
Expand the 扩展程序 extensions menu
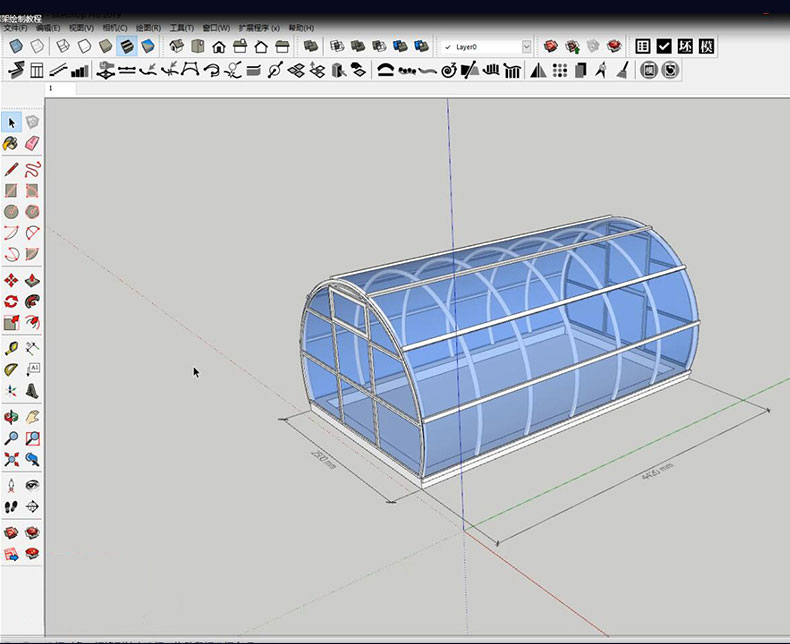click(258, 28)
